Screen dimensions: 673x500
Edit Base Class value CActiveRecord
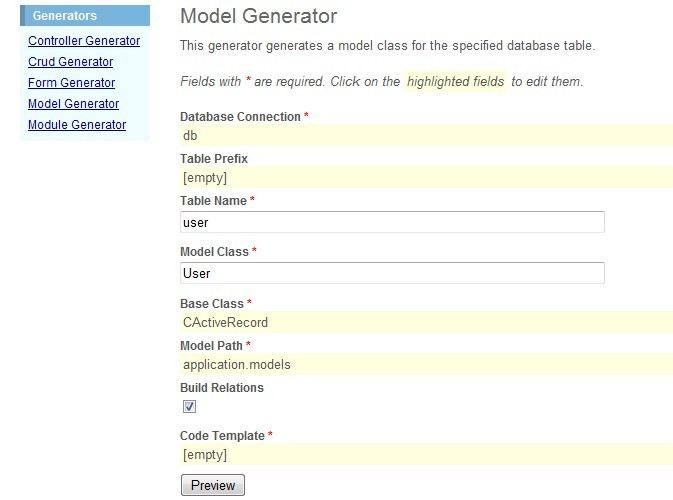tap(426, 322)
